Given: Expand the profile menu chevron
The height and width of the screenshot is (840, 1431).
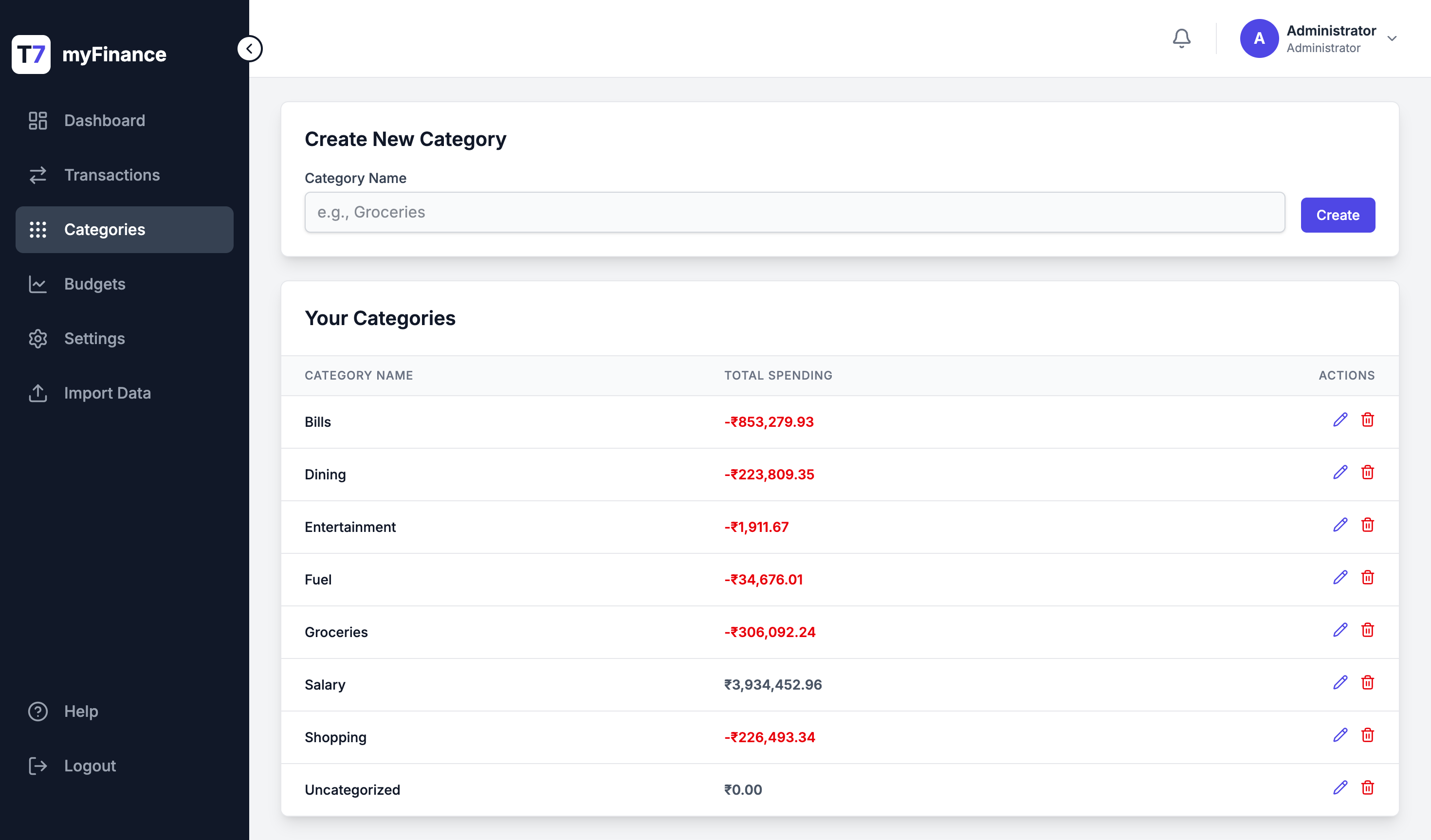Looking at the screenshot, I should [x=1393, y=38].
